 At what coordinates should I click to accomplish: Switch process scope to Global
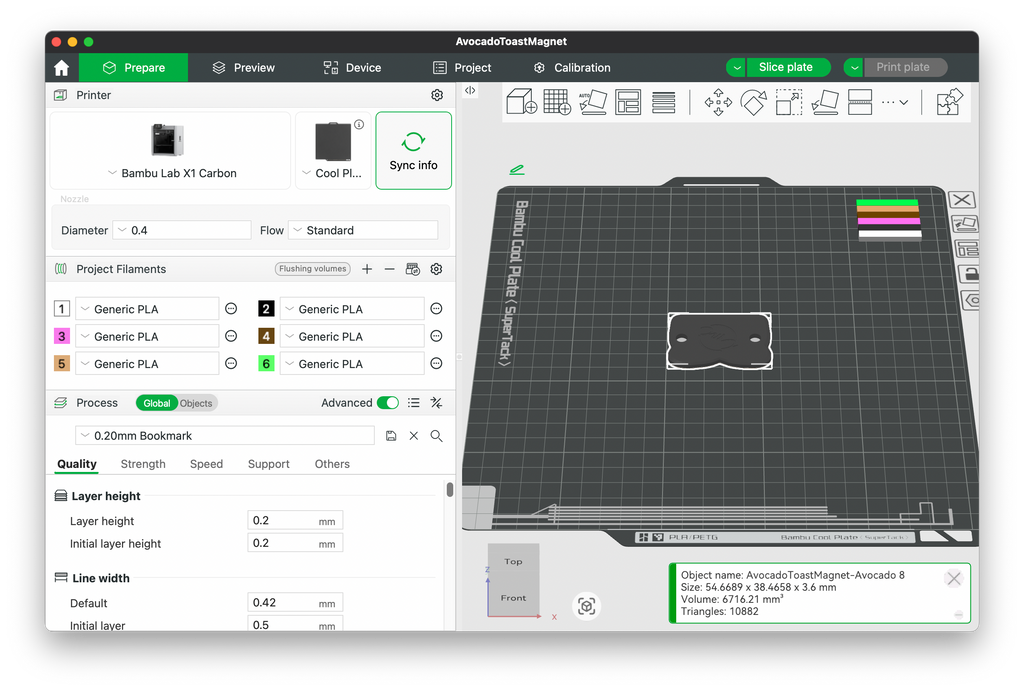157,403
